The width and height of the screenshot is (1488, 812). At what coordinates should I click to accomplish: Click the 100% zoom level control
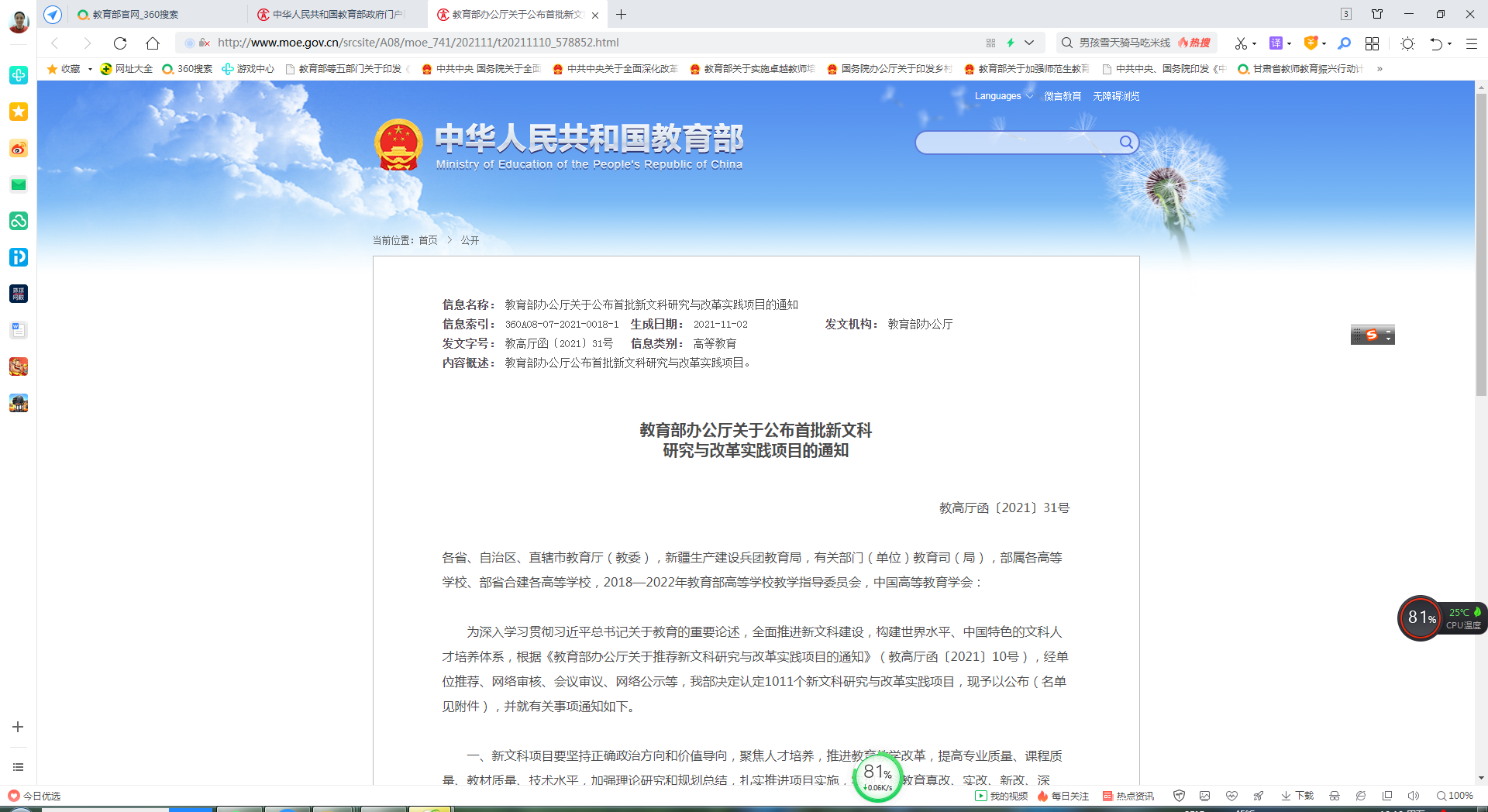pyautogui.click(x=1455, y=796)
